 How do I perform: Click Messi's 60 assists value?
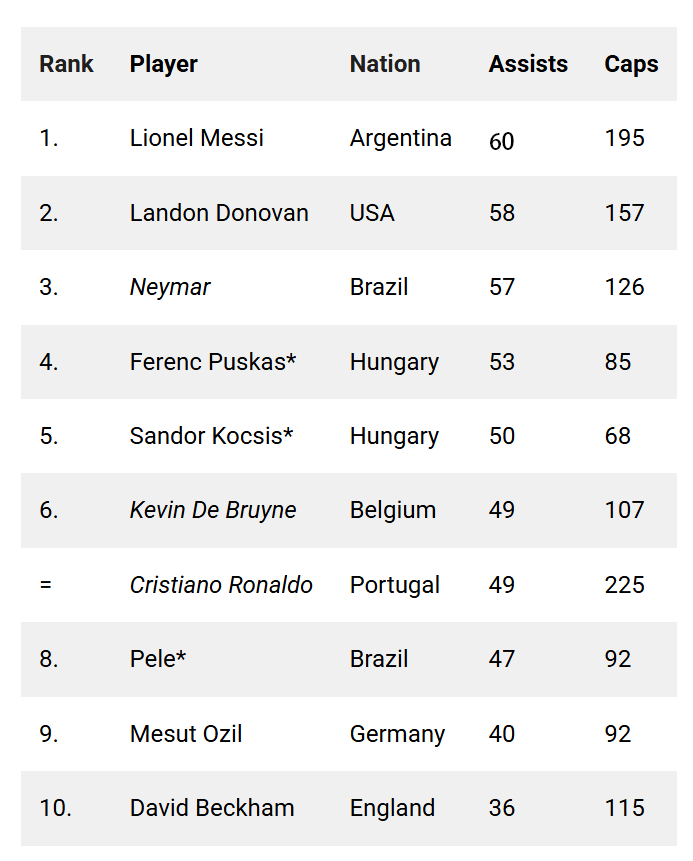click(501, 142)
